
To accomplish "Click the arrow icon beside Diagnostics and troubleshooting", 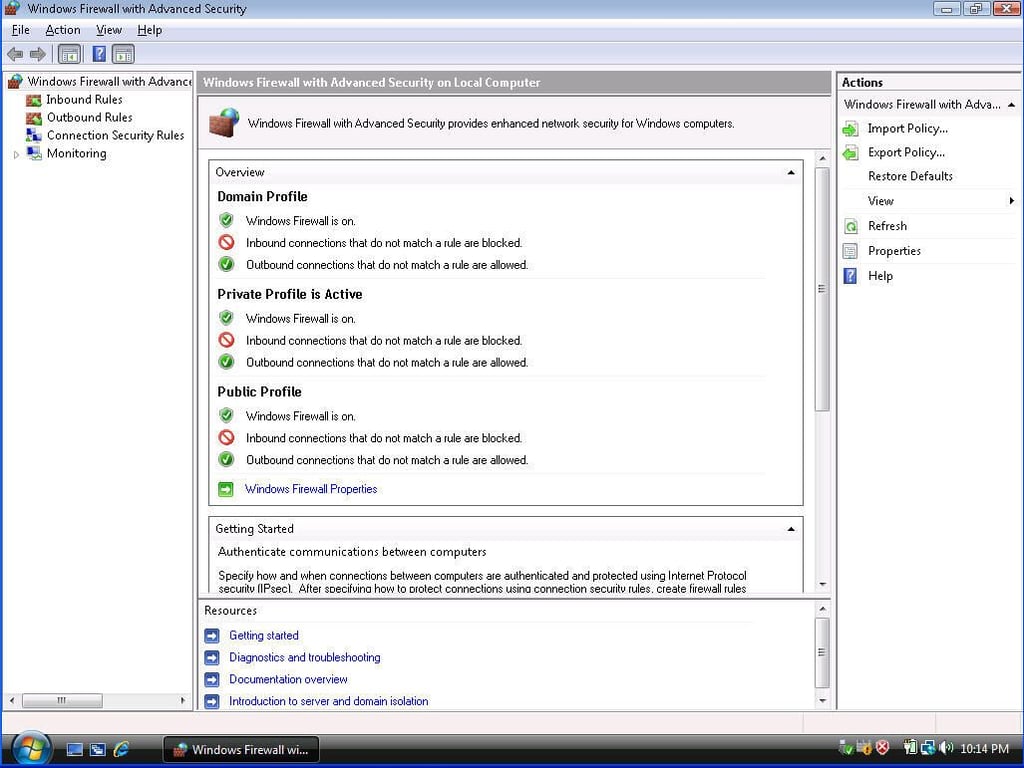I will [x=212, y=658].
